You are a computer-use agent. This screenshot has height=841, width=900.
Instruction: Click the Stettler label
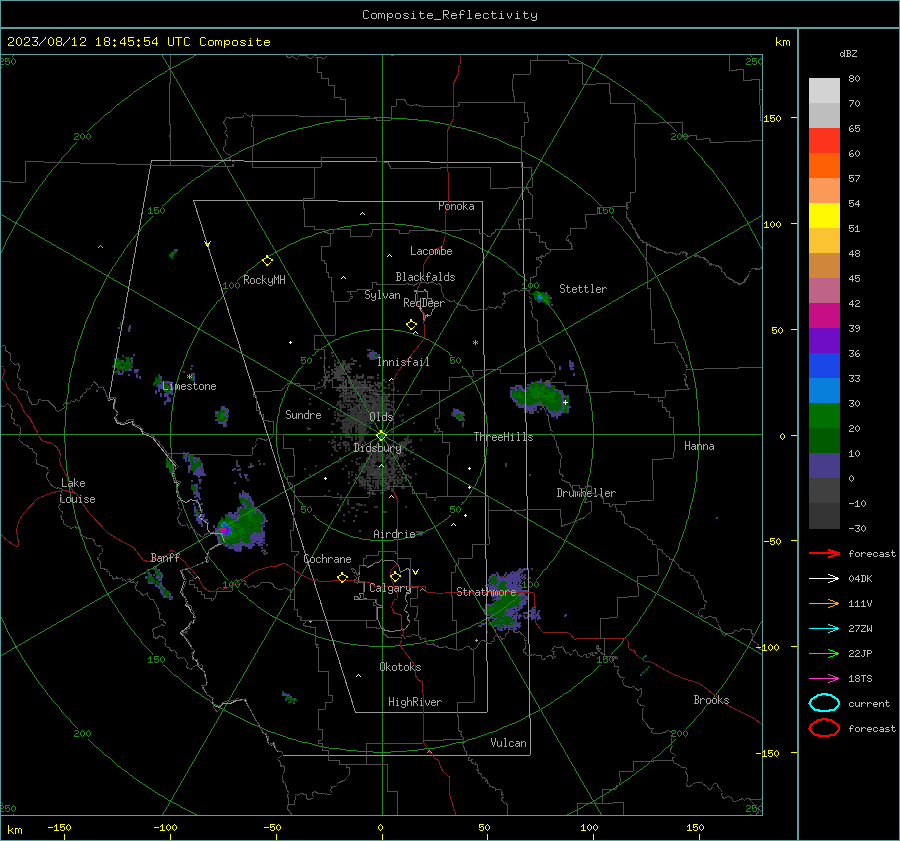point(583,289)
